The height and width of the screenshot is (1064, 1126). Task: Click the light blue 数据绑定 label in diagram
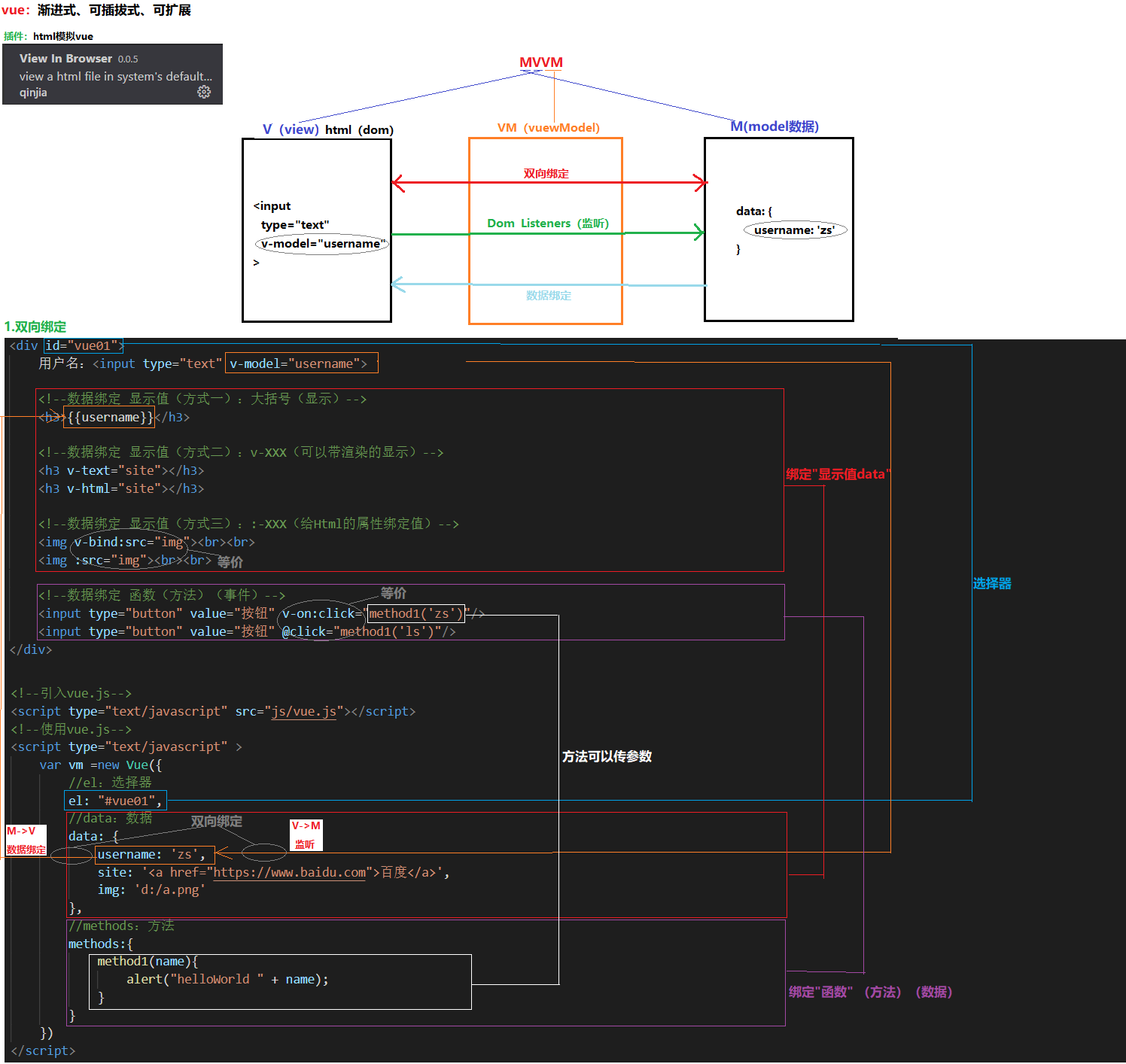548,296
